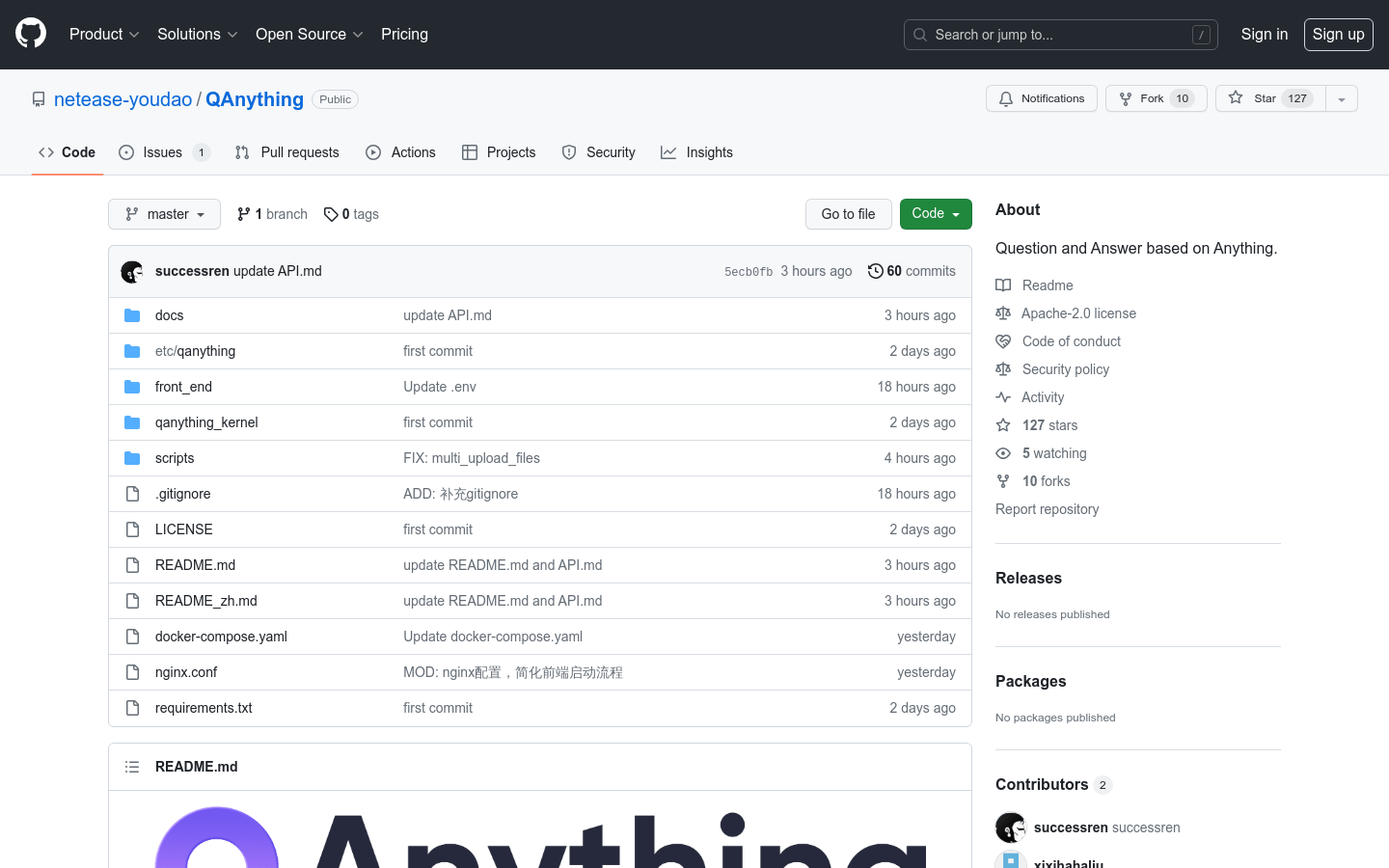Focus the Search or jump to field
This screenshot has width=1389, height=868.
(x=1060, y=35)
